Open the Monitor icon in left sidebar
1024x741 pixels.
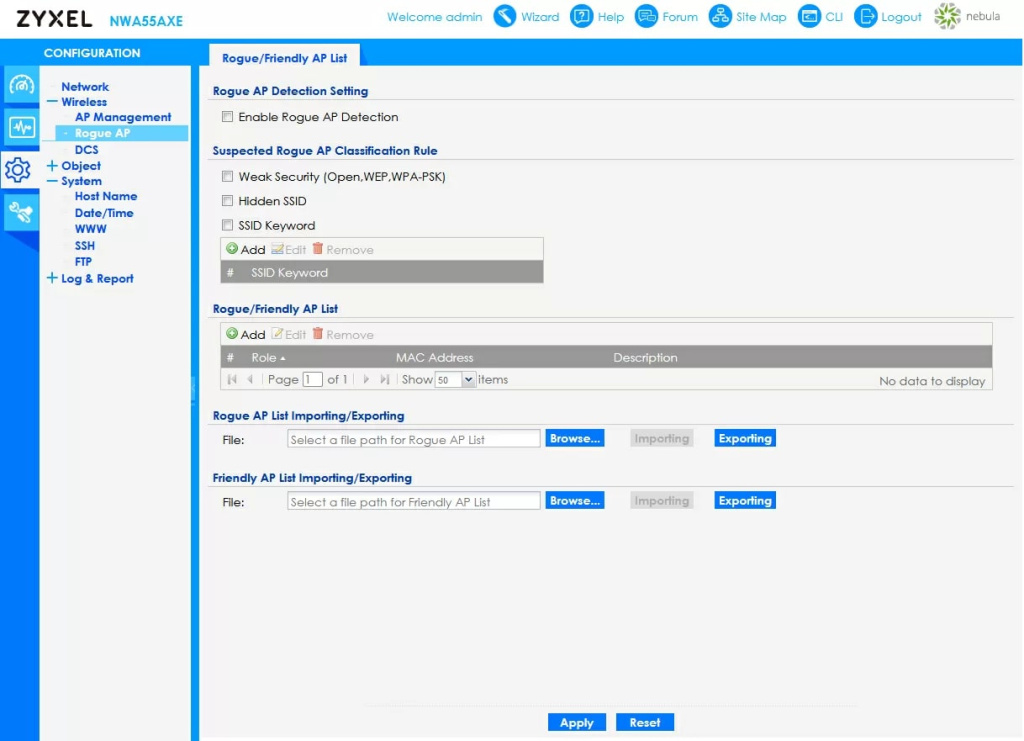pos(21,128)
